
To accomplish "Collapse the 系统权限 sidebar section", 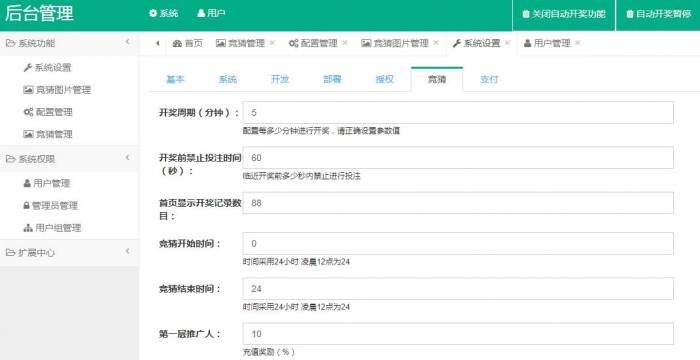I will [128, 158].
